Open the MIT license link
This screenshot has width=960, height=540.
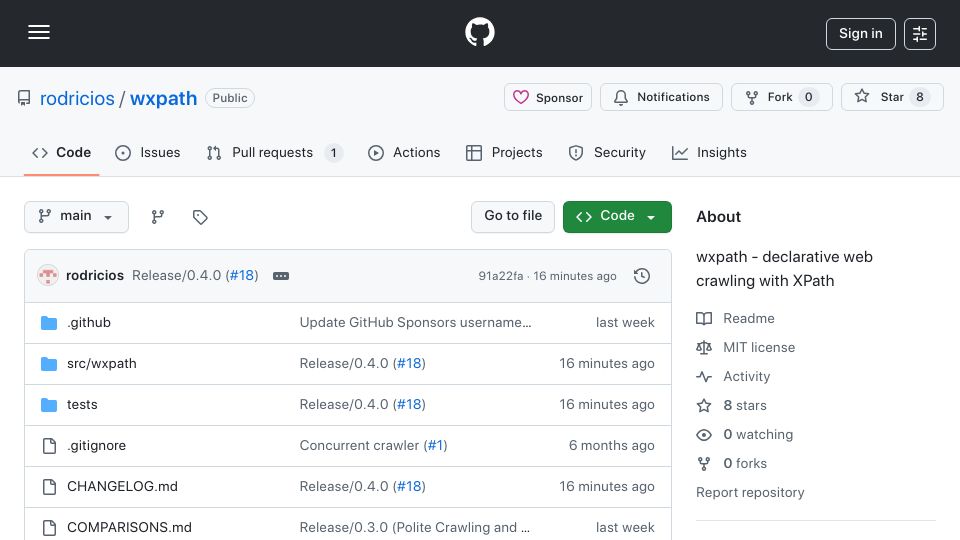tap(759, 348)
